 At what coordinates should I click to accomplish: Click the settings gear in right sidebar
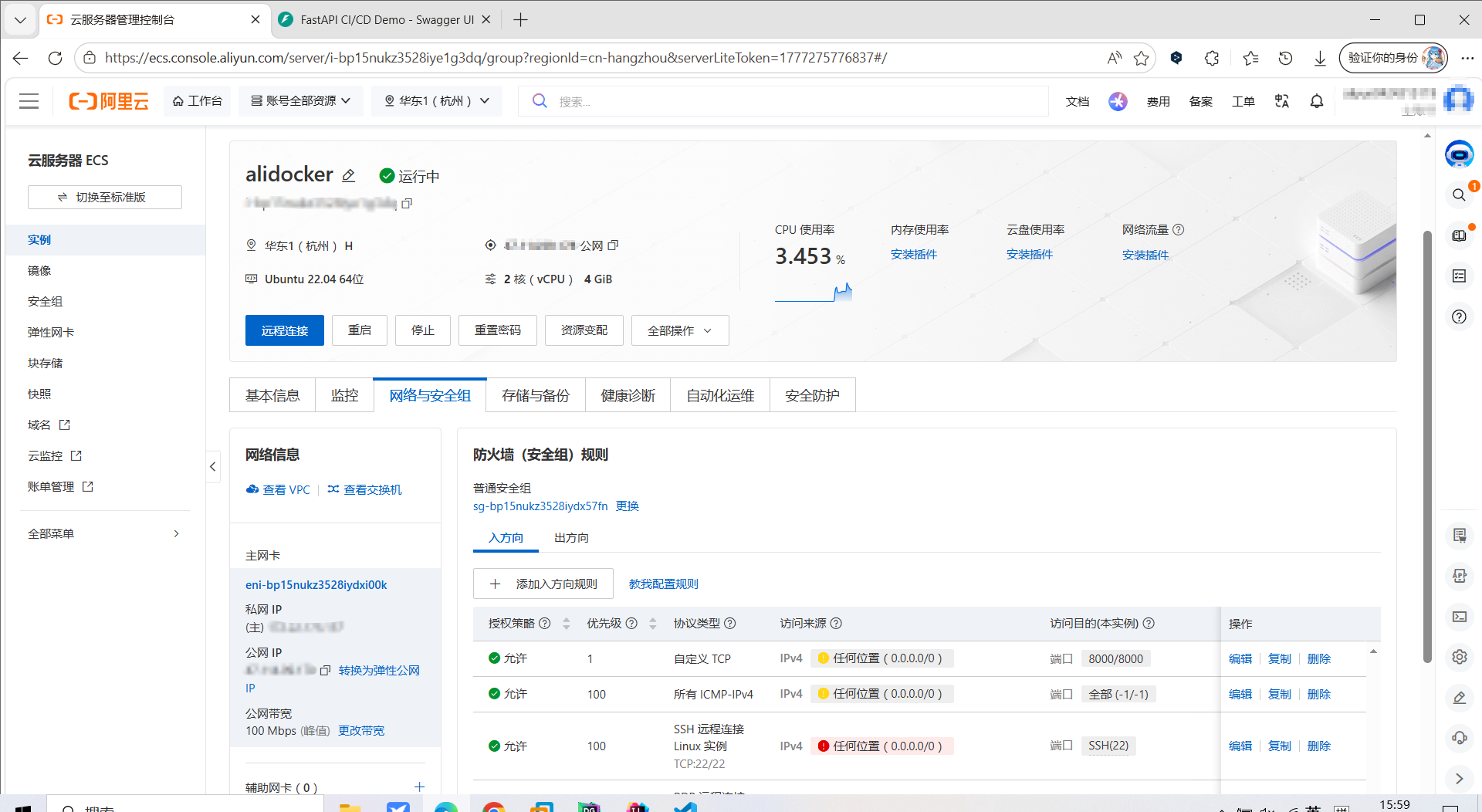[x=1459, y=657]
